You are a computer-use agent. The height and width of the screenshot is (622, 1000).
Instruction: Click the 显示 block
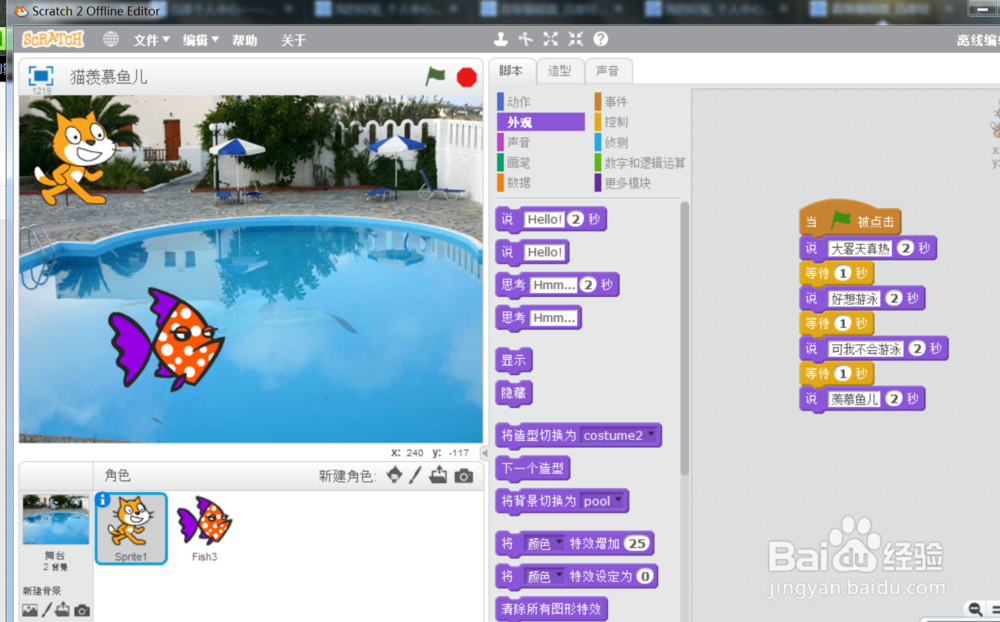(x=513, y=360)
